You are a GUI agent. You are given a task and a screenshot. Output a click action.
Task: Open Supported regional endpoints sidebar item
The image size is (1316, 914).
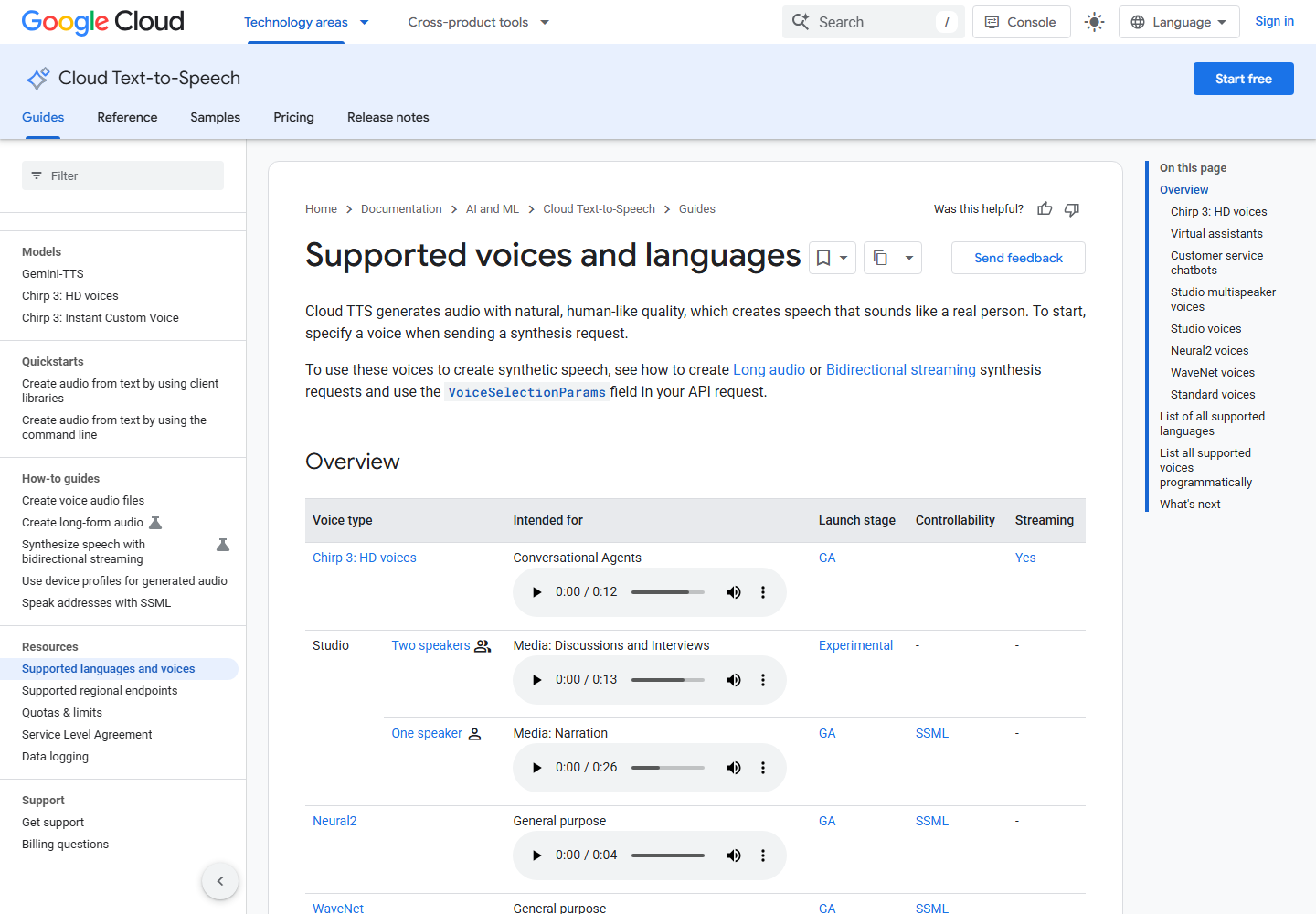[x=100, y=690]
